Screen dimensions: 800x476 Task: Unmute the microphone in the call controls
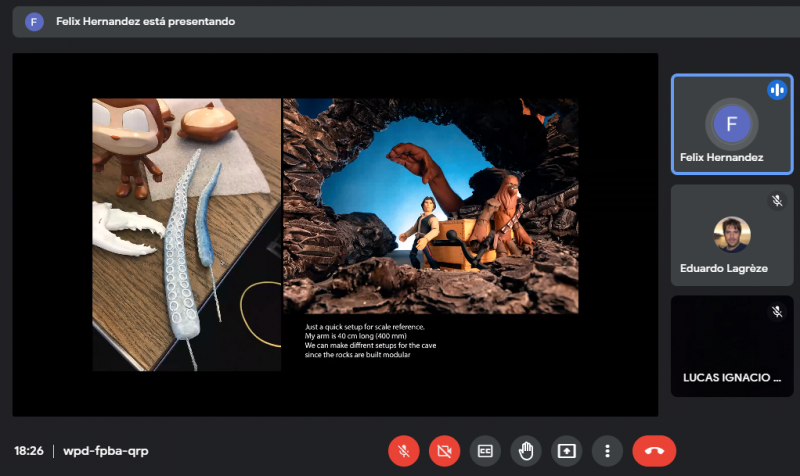tap(404, 450)
